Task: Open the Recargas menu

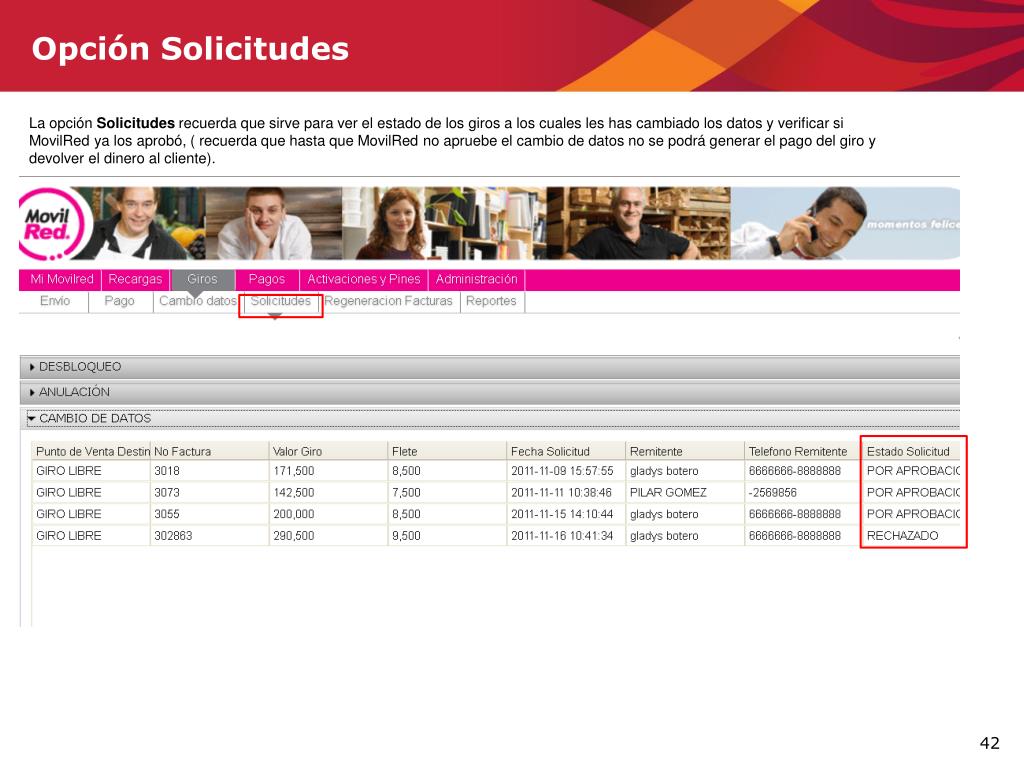Action: click(135, 280)
